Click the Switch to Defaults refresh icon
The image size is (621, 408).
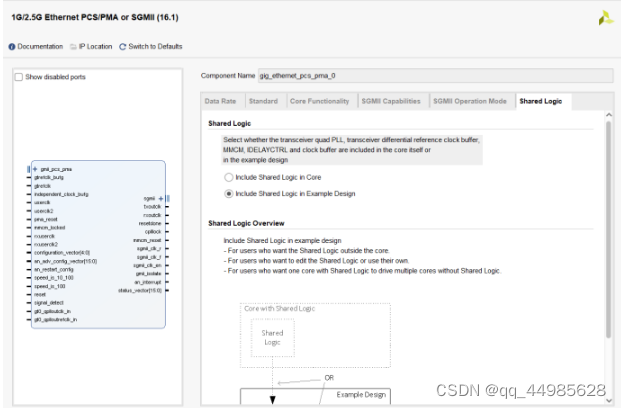123,47
